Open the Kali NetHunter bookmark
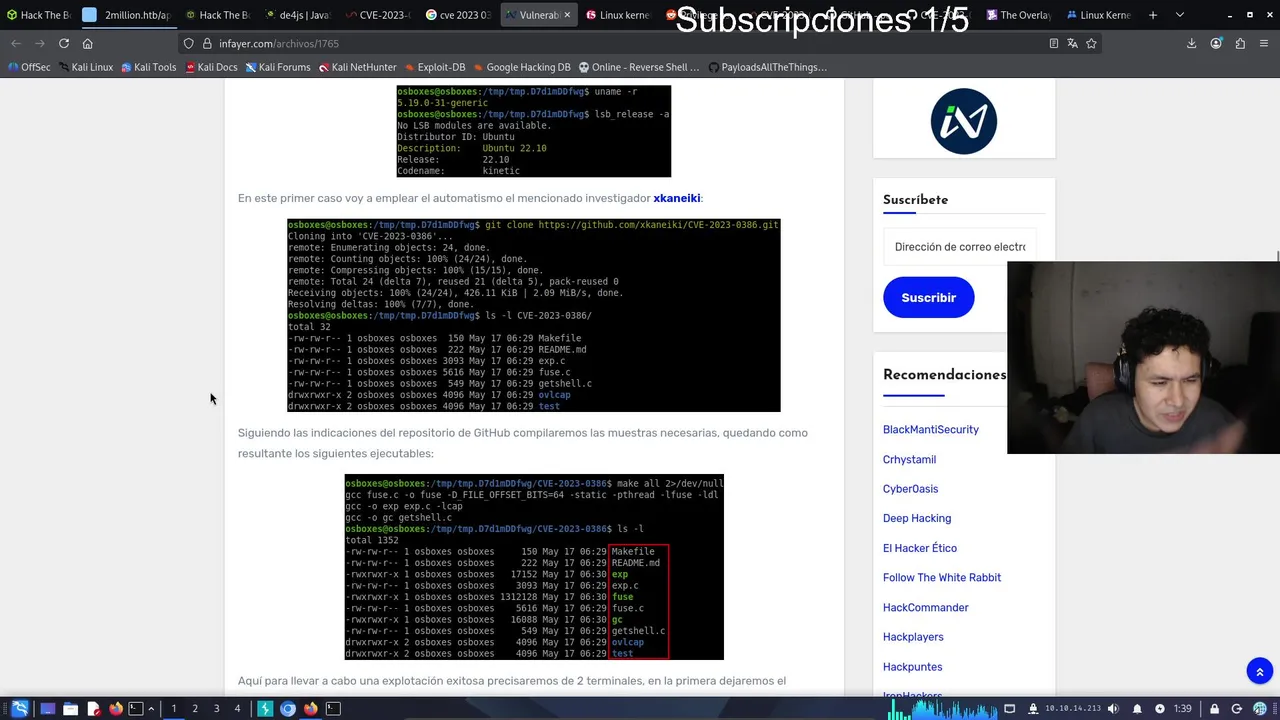The height and width of the screenshot is (720, 1280). 358,67
